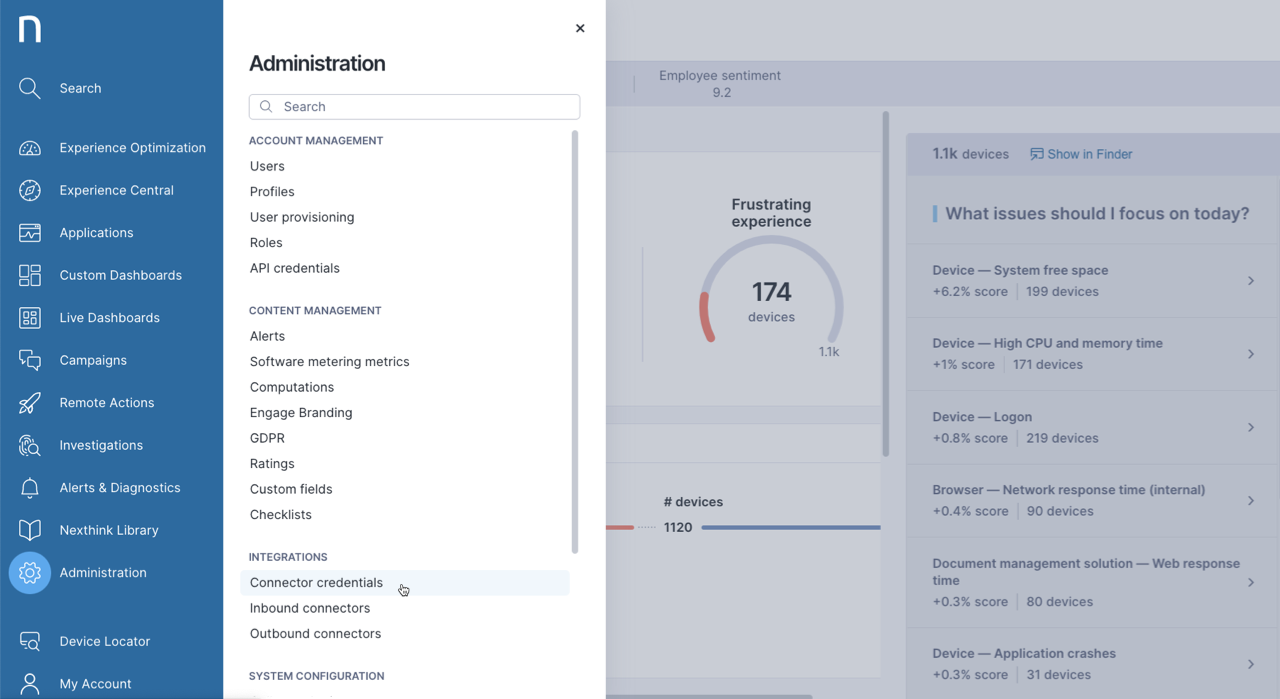Viewport: 1280px width, 699px height.
Task: Open the Device Locator icon
Action: [29, 641]
